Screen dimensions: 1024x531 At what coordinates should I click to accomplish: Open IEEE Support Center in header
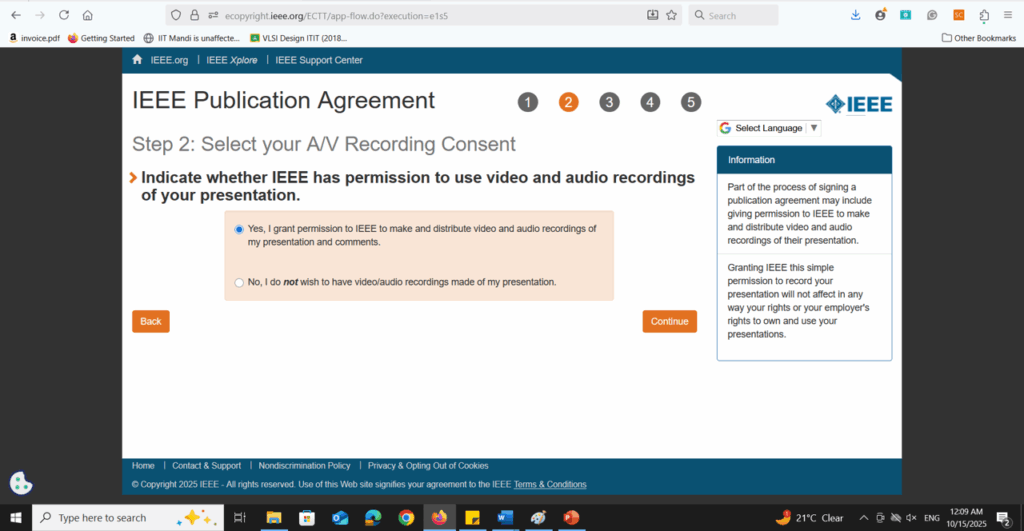[319, 60]
